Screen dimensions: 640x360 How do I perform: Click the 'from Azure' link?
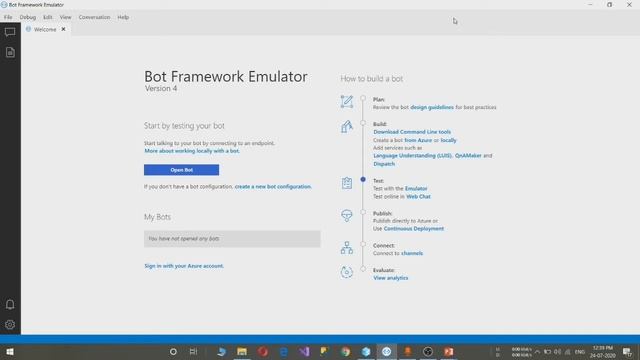418,140
